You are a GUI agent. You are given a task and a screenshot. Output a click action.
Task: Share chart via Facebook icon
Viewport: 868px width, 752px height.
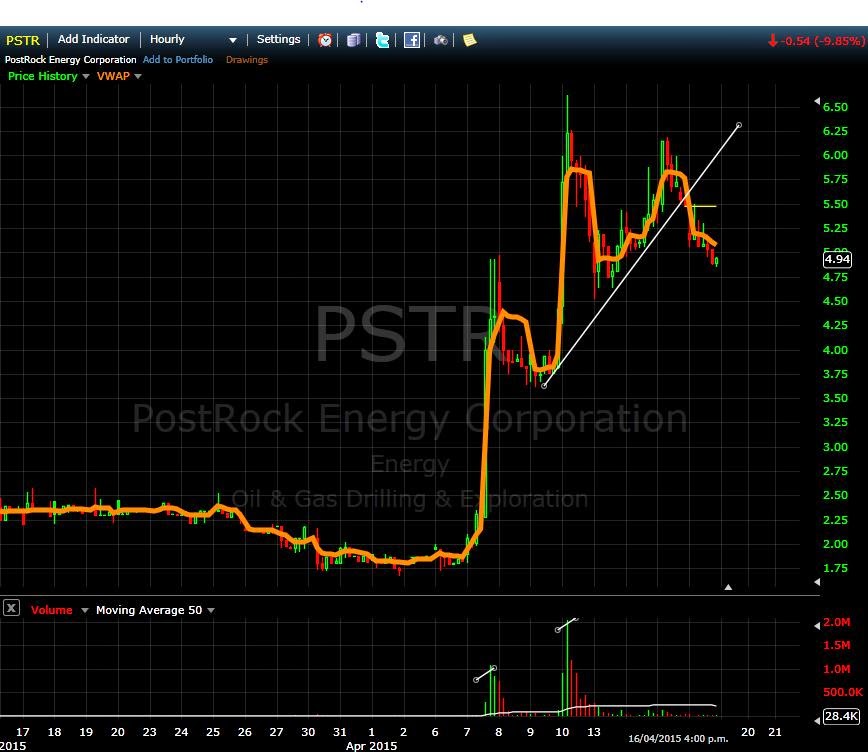411,40
